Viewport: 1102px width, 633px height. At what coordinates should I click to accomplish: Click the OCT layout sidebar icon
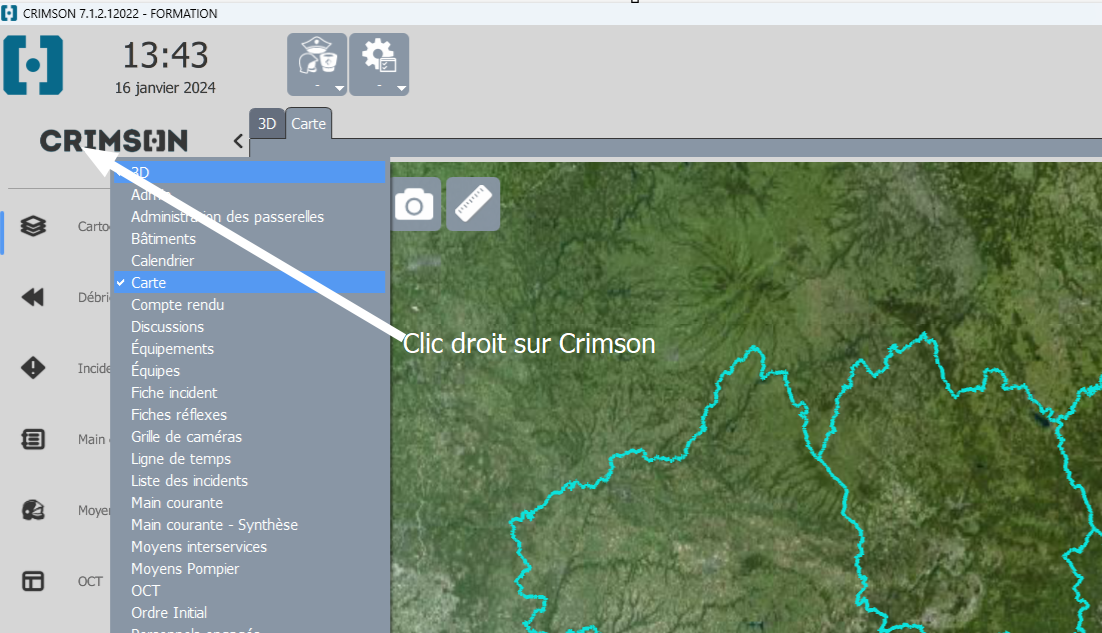[33, 581]
